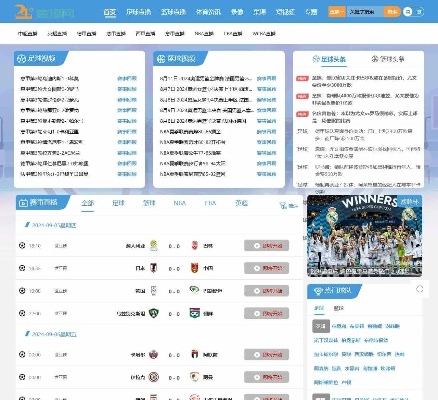Open the 中超直播 sub-navigation link
The image size is (438, 400).
coord(28,33)
